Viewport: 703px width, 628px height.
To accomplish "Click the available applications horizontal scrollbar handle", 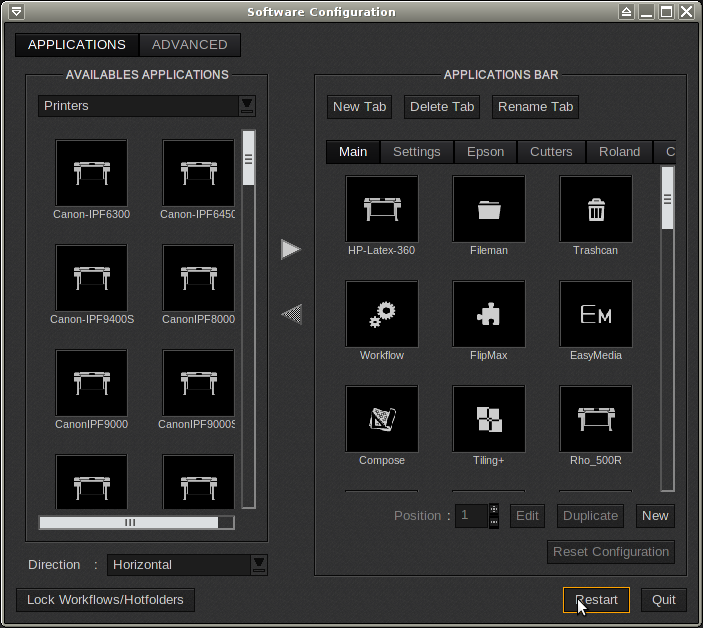I will pos(129,523).
